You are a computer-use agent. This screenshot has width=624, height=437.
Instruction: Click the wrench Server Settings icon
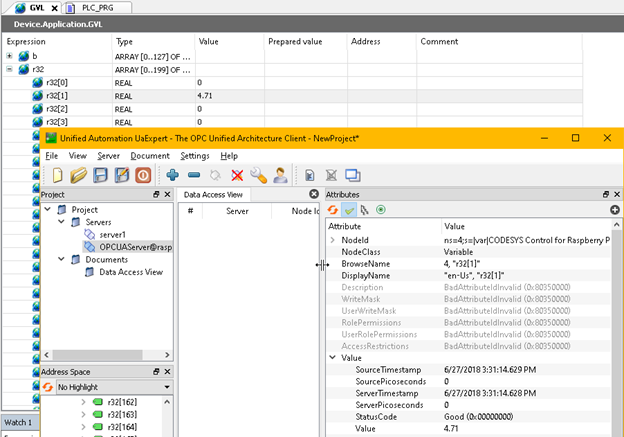(x=259, y=175)
